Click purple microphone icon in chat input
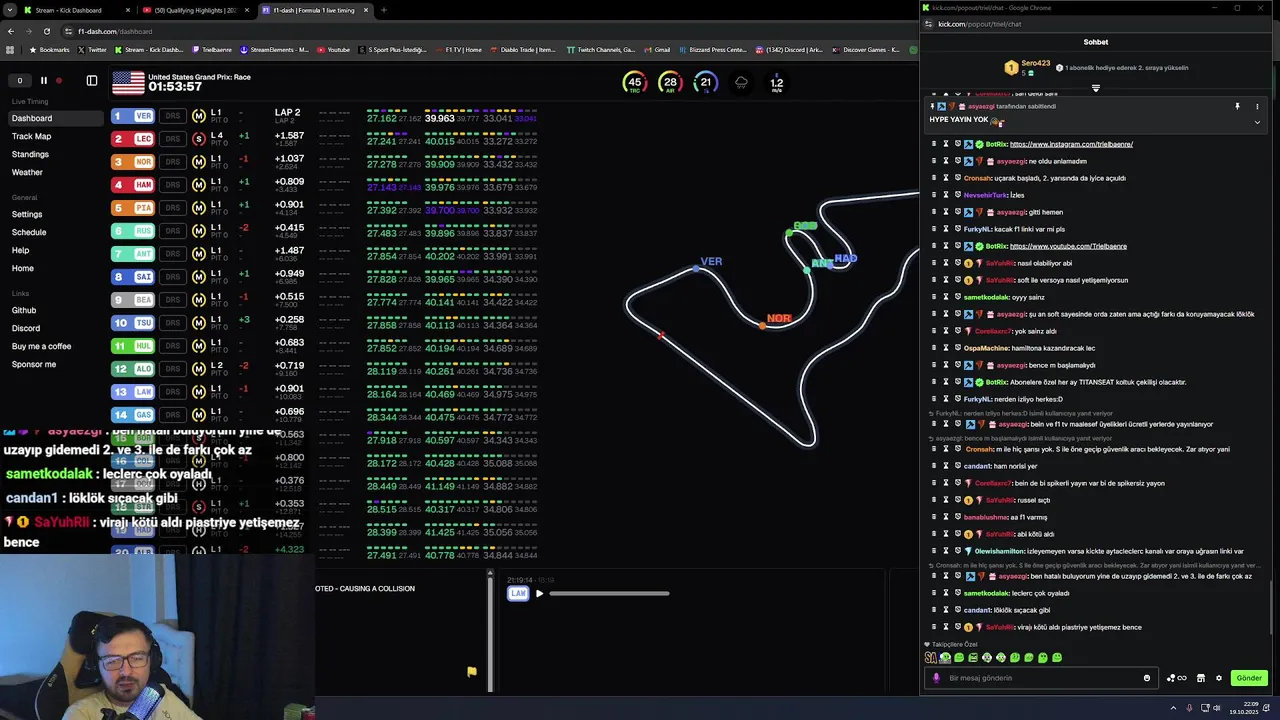The height and width of the screenshot is (720, 1280). (x=936, y=678)
